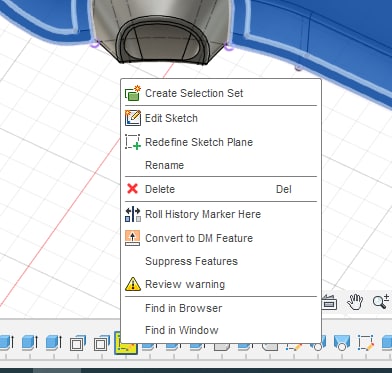
Task: Open Review warning from the menu
Action: [x=220, y=284]
